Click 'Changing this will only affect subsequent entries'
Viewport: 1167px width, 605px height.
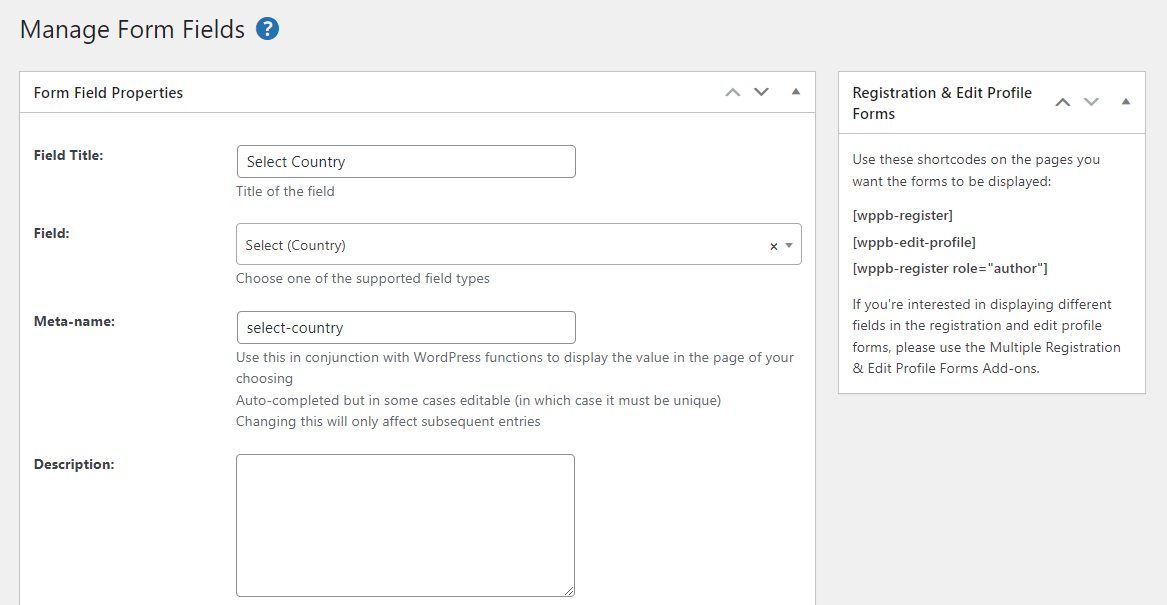388,421
